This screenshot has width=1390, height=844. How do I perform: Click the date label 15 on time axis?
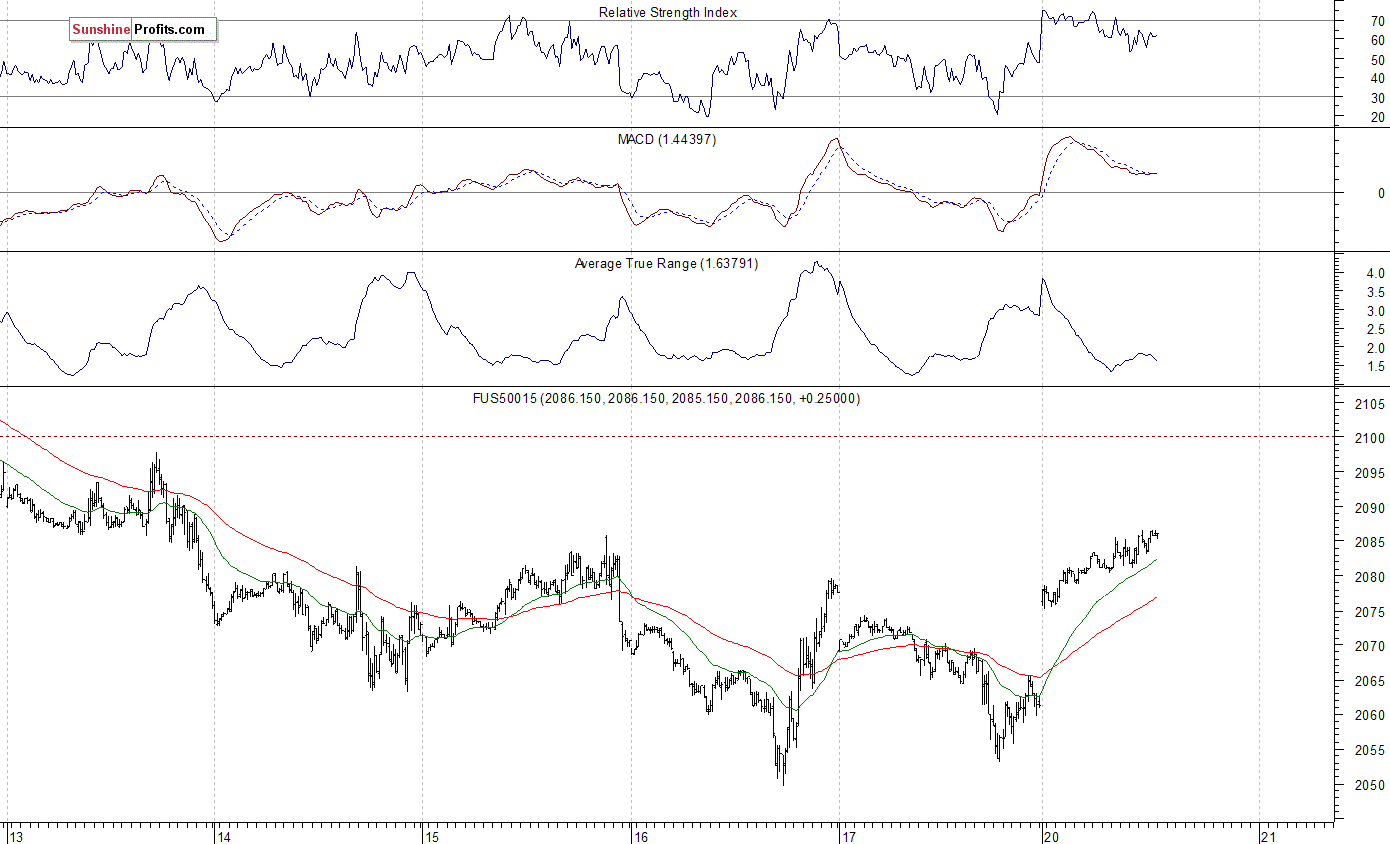[432, 836]
